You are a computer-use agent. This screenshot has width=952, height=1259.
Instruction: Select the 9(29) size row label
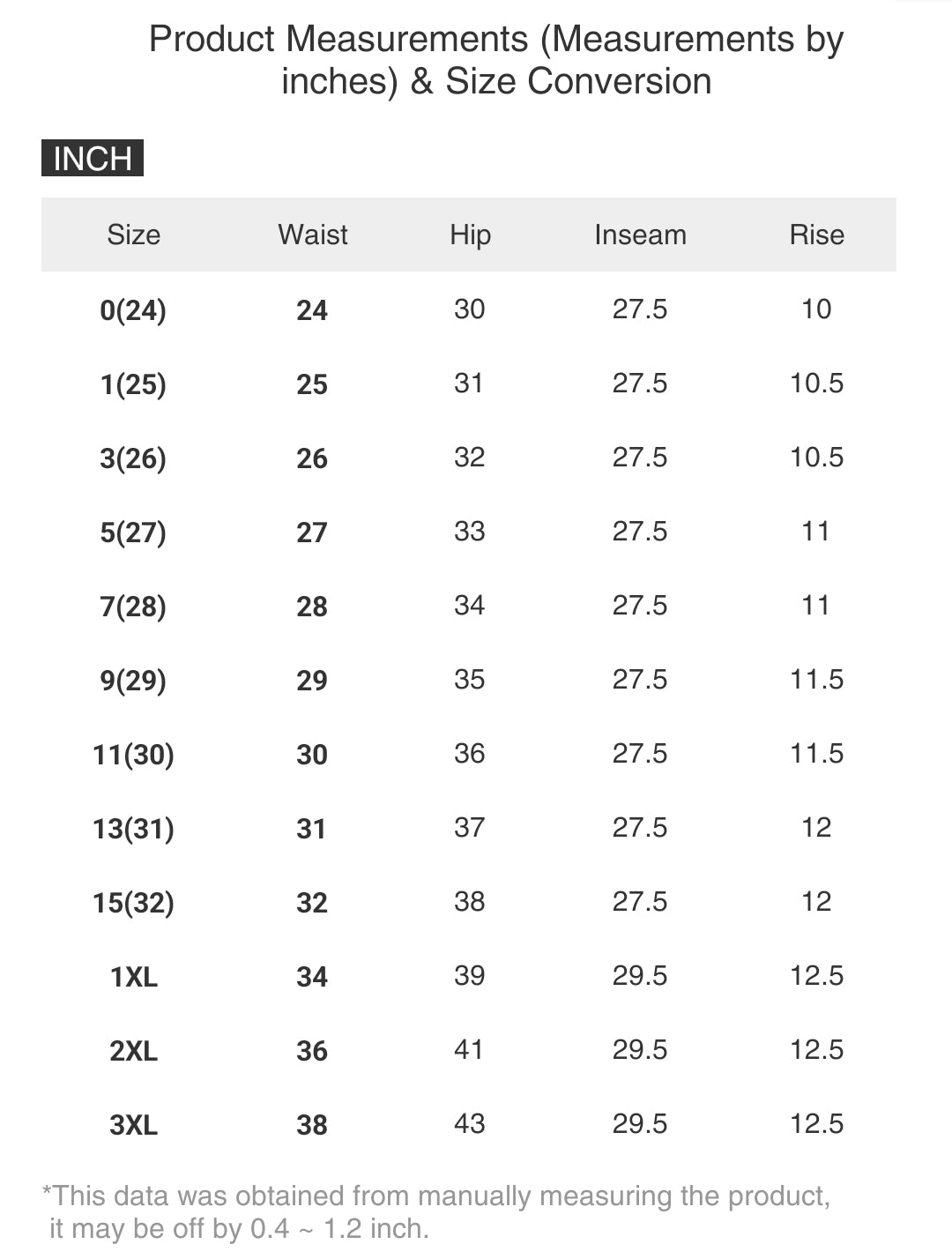[x=133, y=681]
